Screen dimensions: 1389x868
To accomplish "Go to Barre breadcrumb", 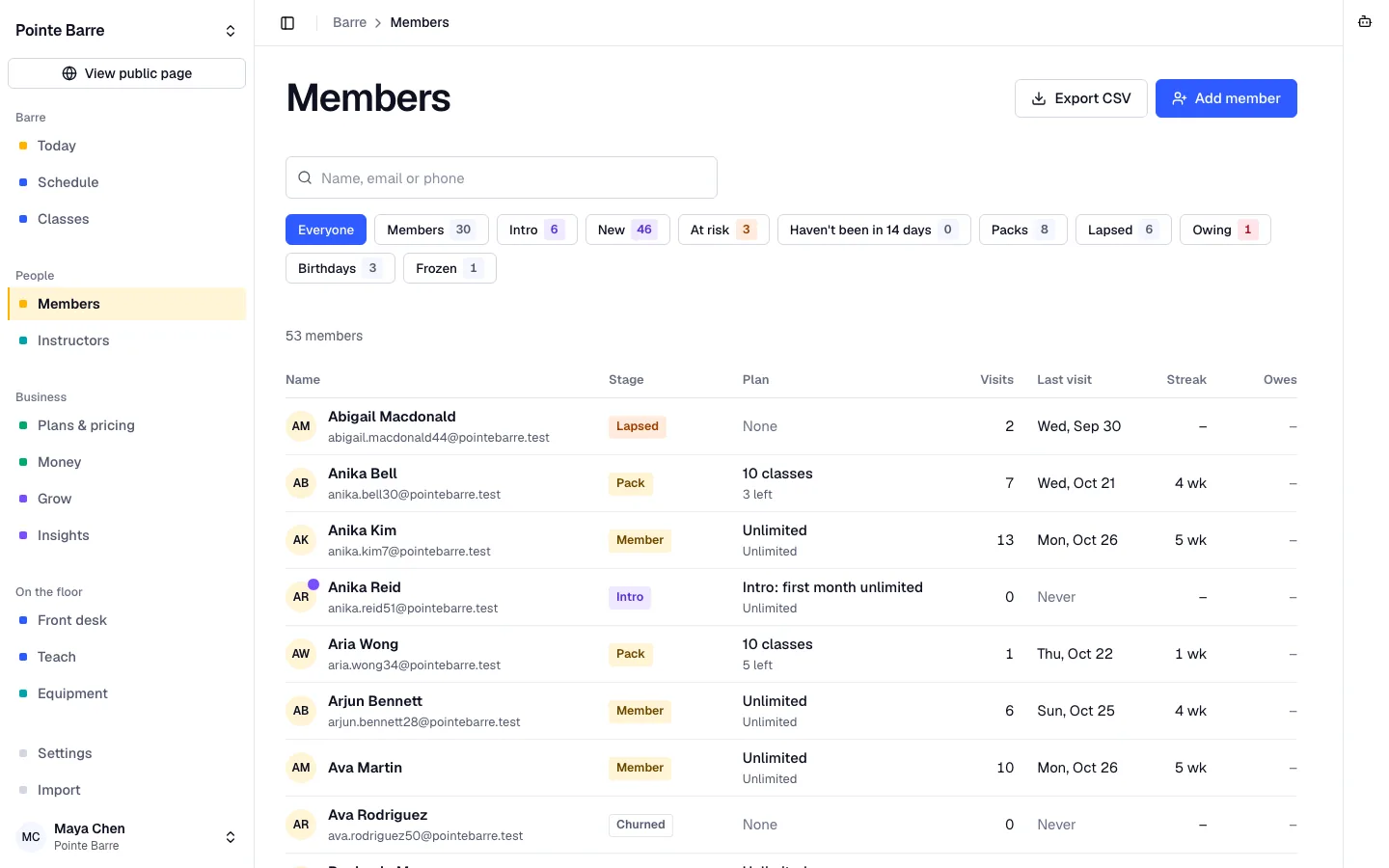I will [349, 22].
